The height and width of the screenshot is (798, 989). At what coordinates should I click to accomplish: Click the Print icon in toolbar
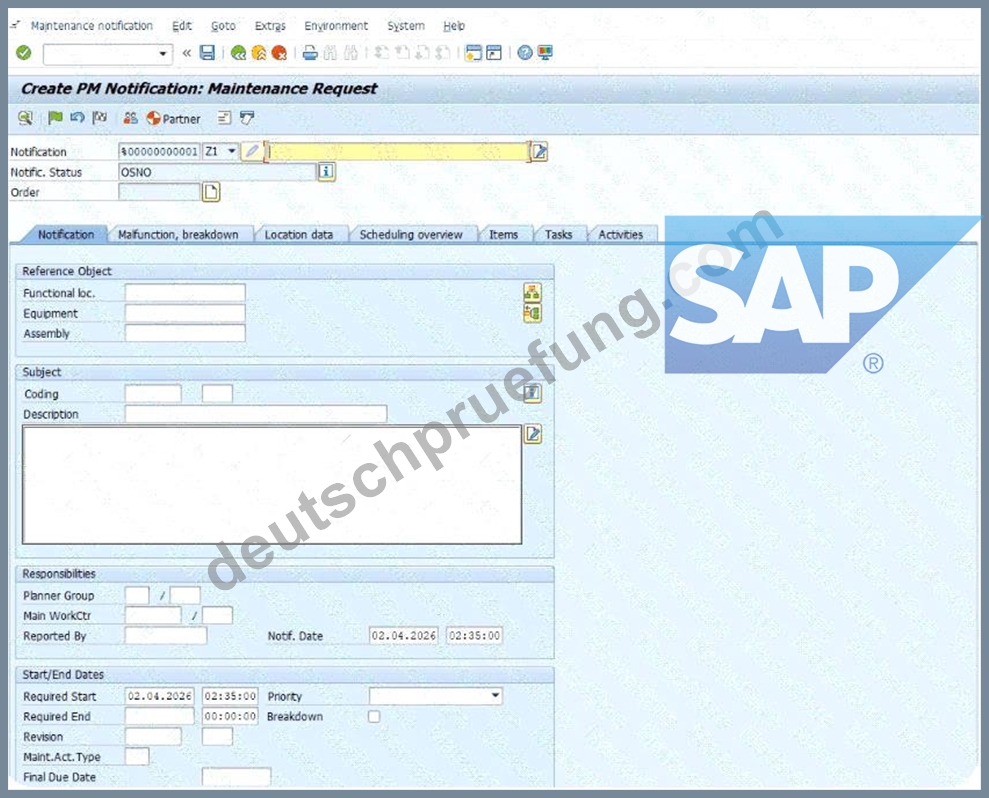(310, 53)
